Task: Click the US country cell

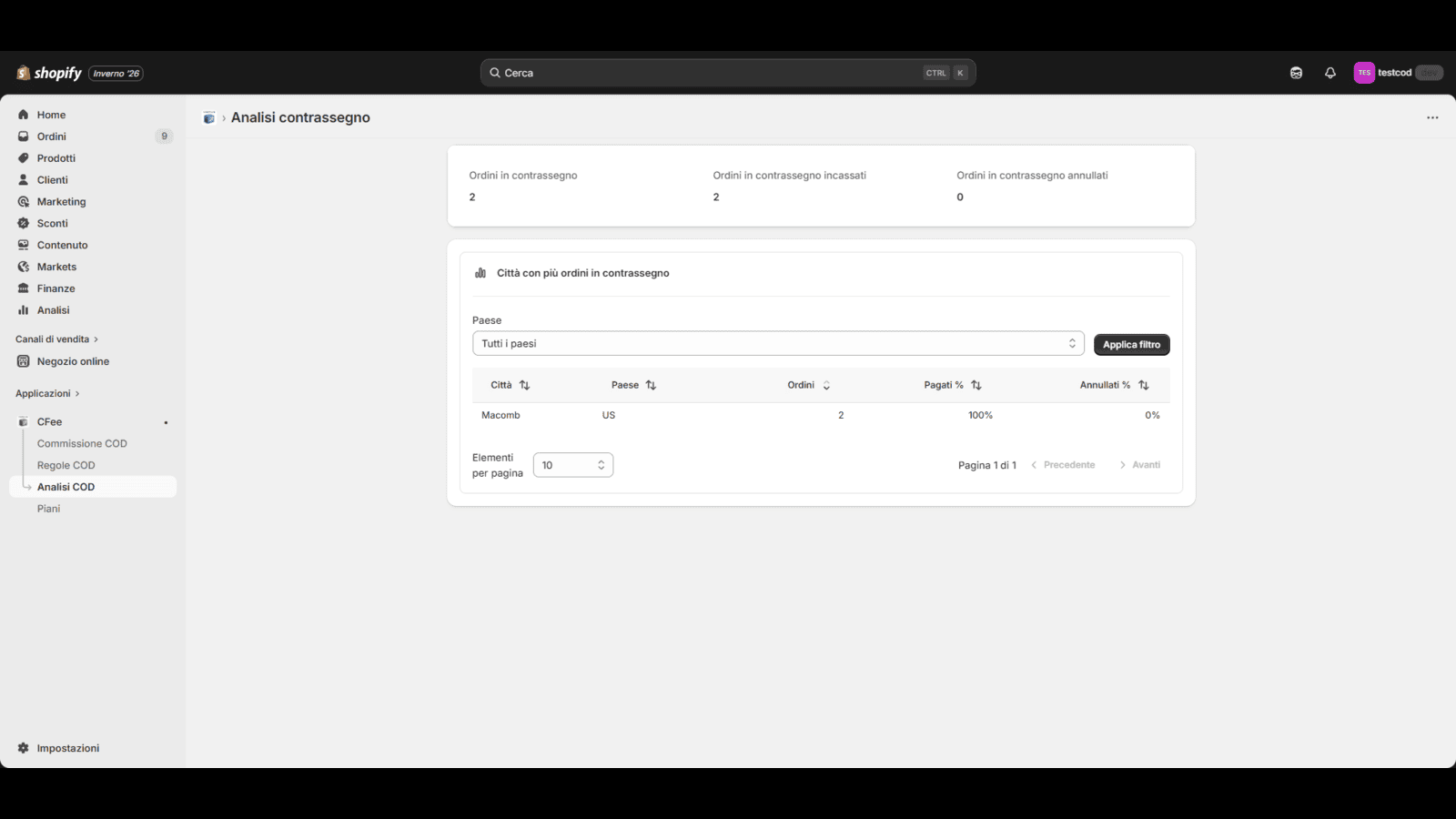Action: [x=609, y=415]
